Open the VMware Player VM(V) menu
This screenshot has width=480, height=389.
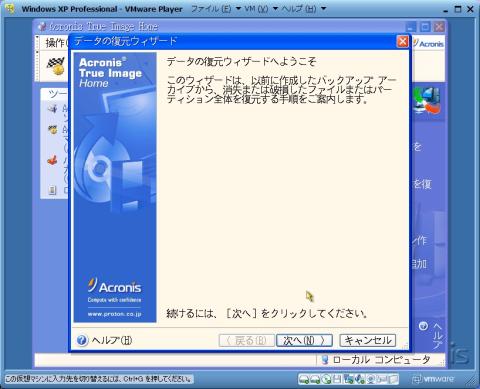tap(256, 9)
